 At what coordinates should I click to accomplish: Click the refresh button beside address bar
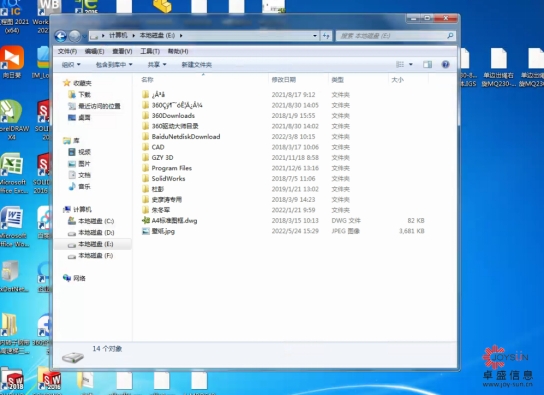pos(326,36)
